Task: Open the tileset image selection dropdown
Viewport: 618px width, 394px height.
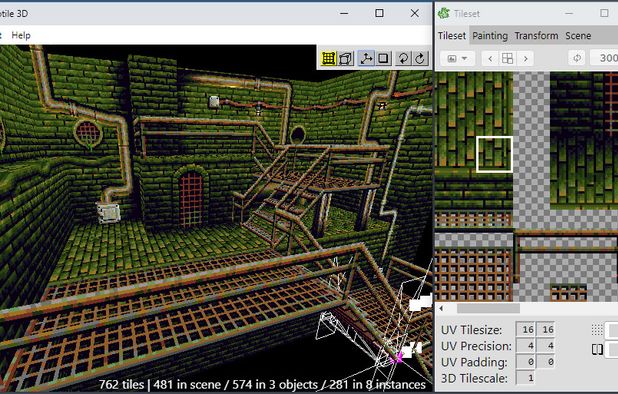Action: click(x=457, y=58)
